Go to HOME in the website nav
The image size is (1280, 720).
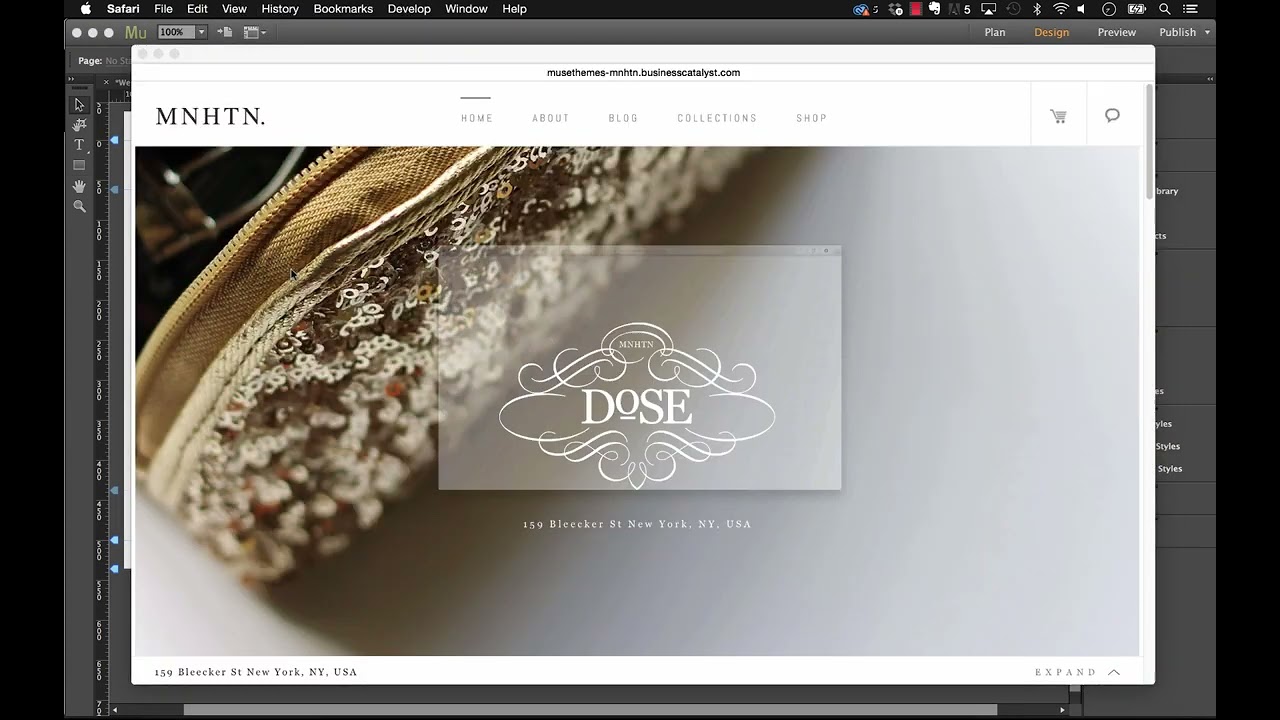pos(477,118)
